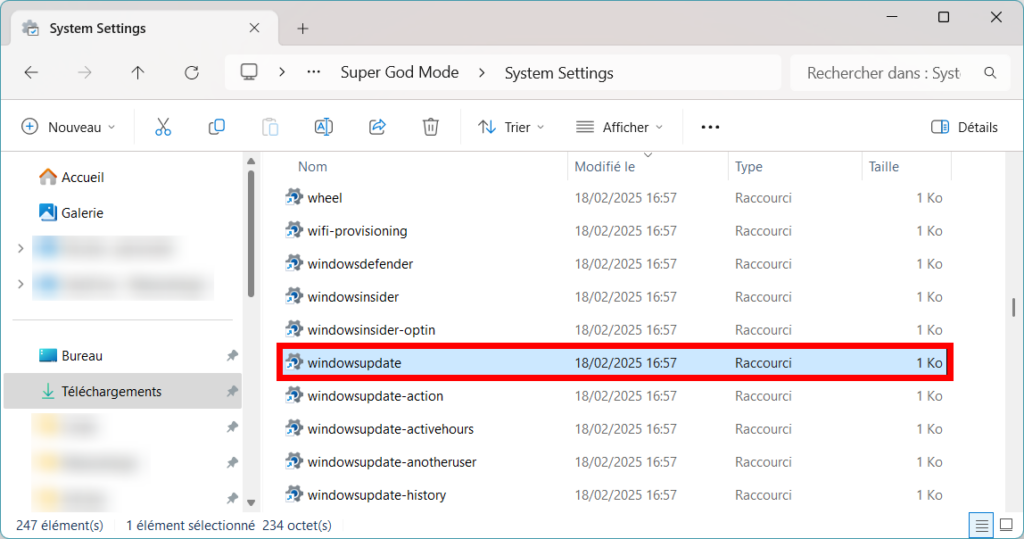1024x539 pixels.
Task: Click the 247 élément(s) status text
Action: (59, 525)
